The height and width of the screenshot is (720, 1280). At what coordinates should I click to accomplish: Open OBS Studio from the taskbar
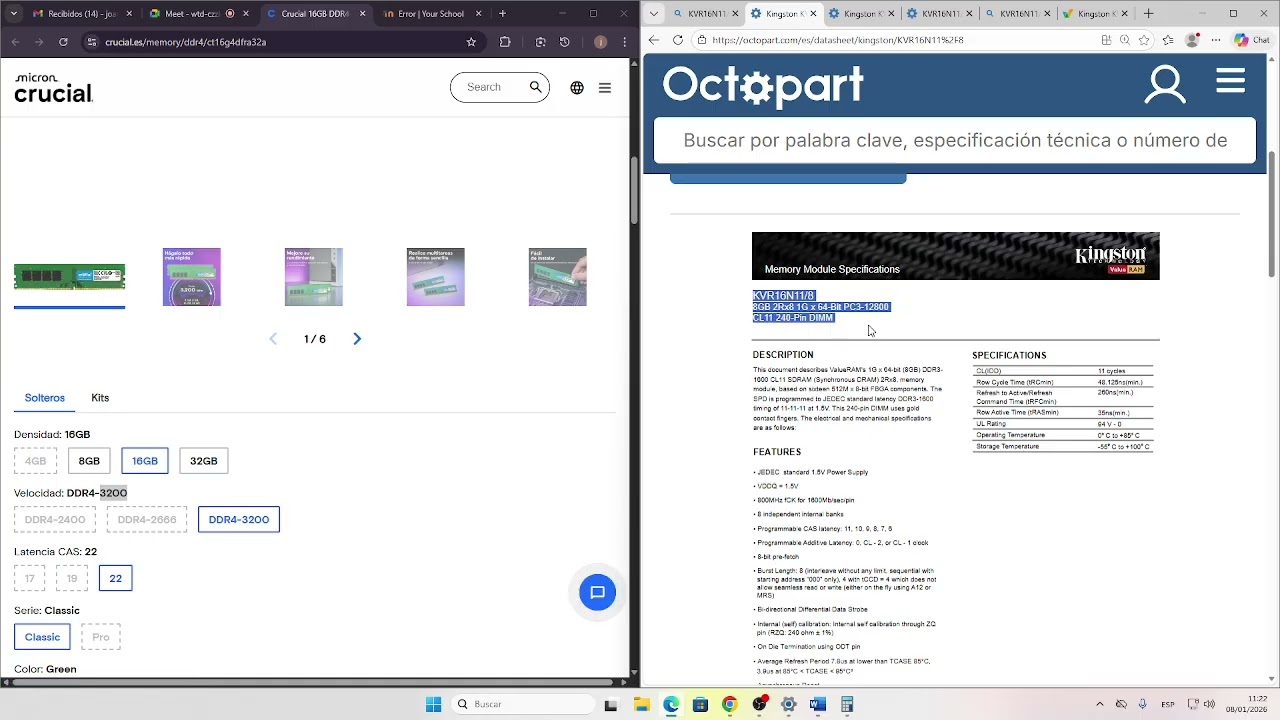point(759,704)
